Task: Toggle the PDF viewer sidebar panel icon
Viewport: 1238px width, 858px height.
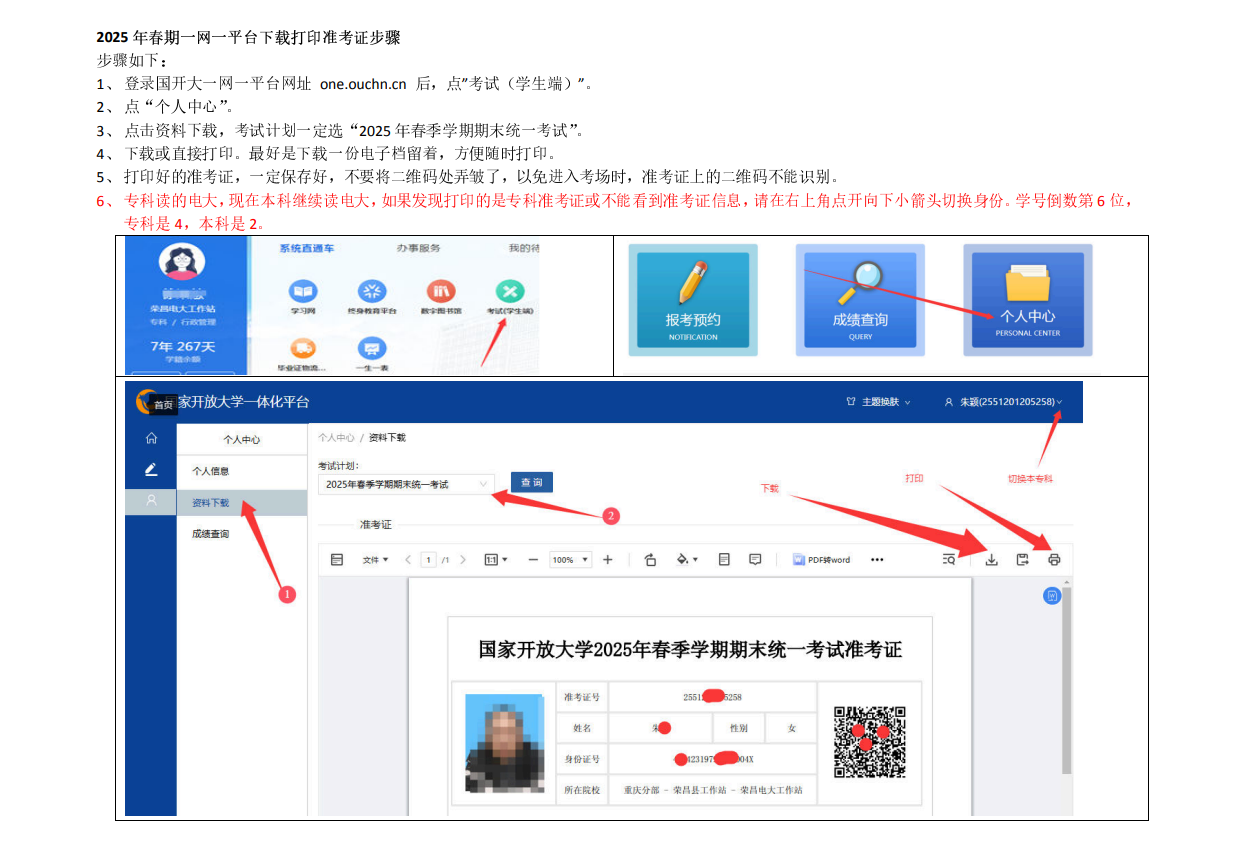Action: [x=337, y=560]
